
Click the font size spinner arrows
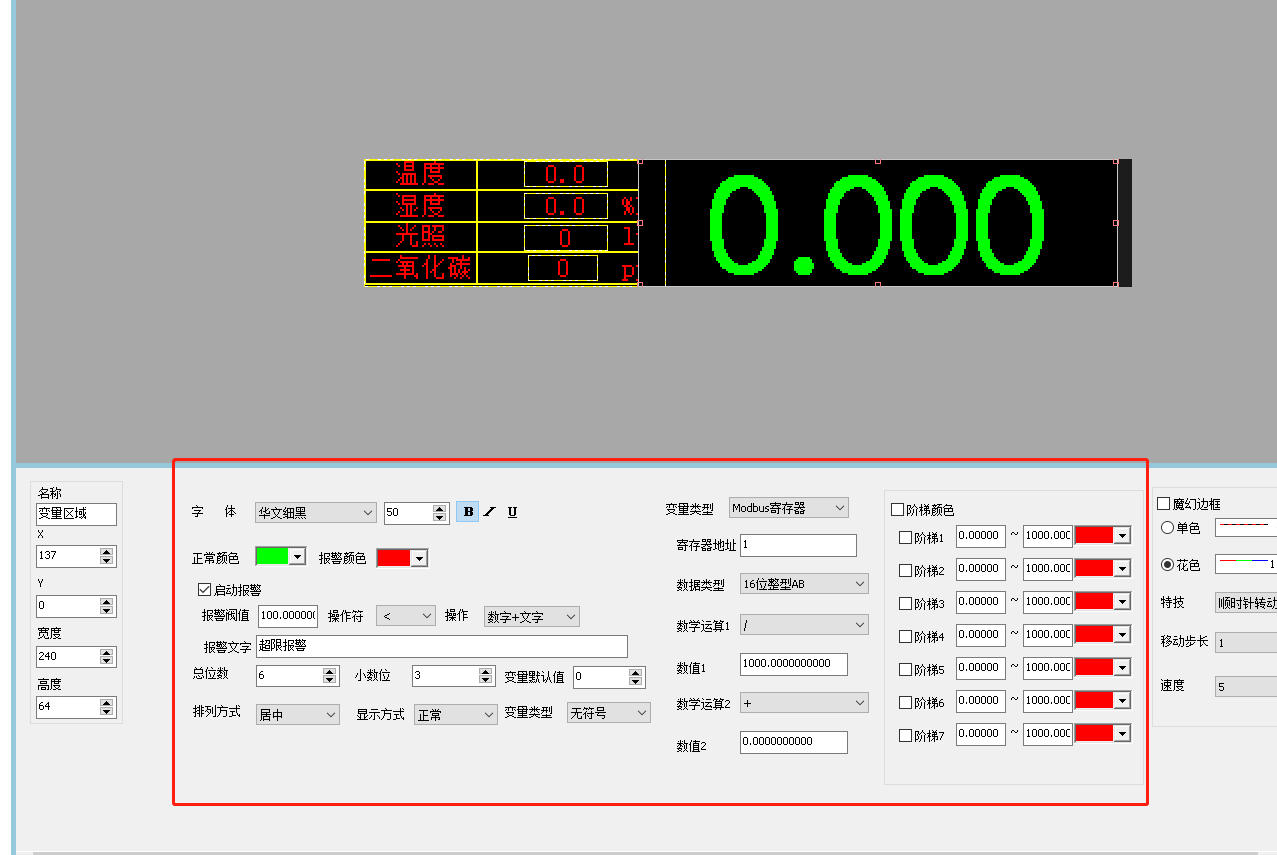(x=440, y=512)
